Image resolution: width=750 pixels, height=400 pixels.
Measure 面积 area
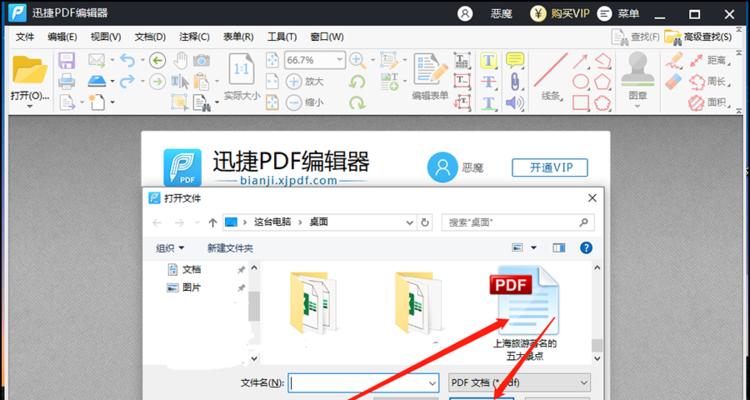click(x=710, y=103)
